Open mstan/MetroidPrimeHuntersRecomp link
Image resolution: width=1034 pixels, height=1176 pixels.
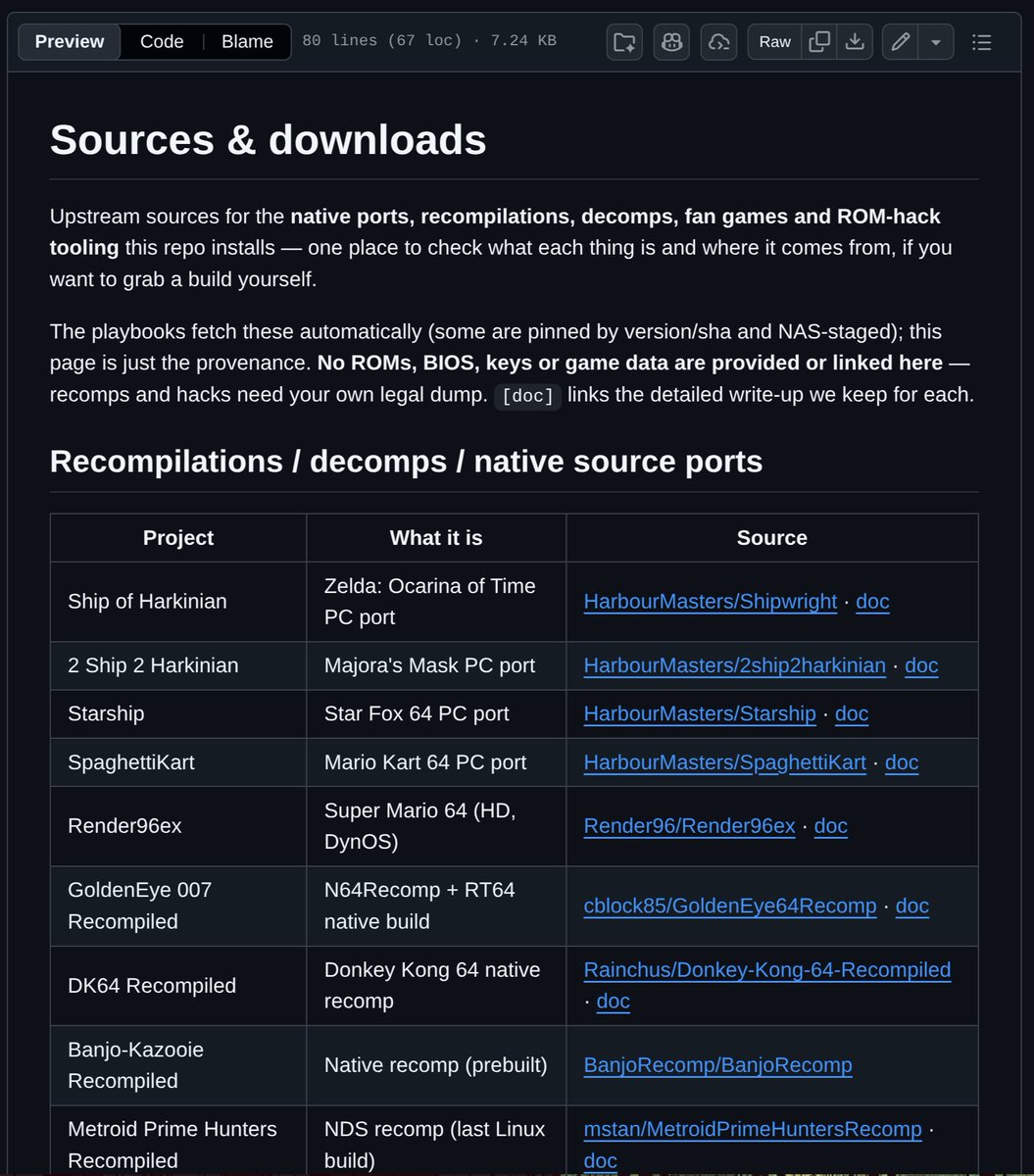(753, 1130)
